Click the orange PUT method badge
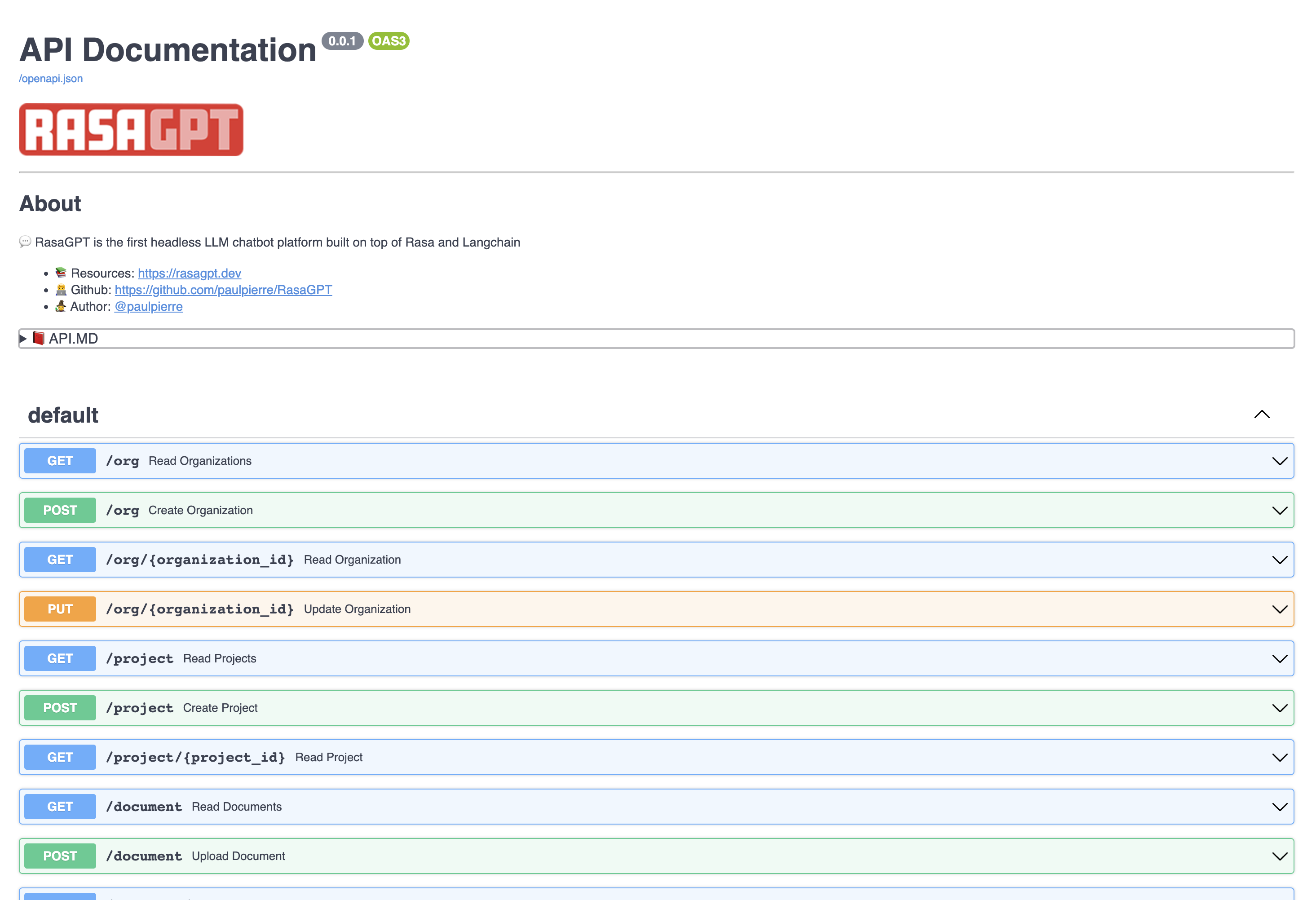The width and height of the screenshot is (1316, 900). coord(60,609)
